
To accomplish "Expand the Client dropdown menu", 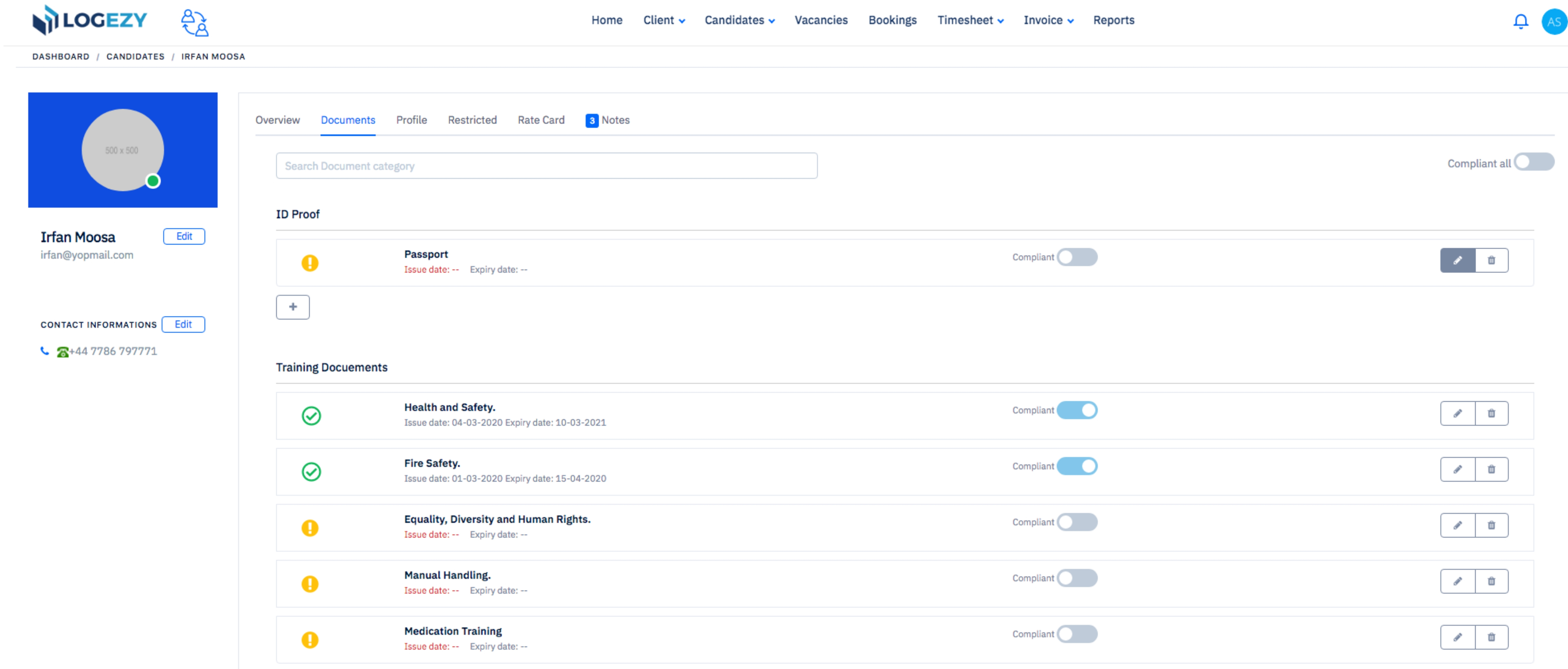I will 664,20.
